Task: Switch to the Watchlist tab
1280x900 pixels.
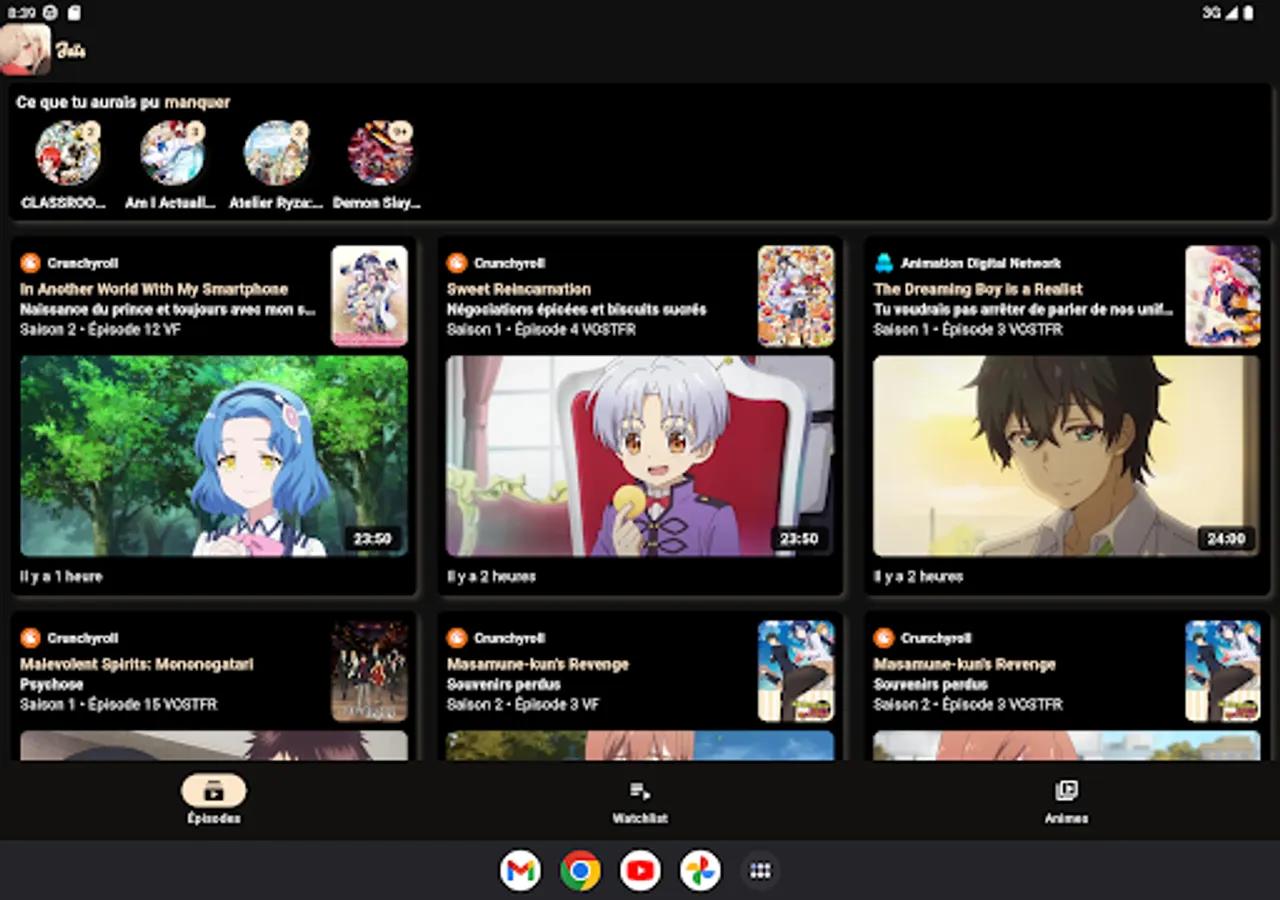Action: point(640,802)
